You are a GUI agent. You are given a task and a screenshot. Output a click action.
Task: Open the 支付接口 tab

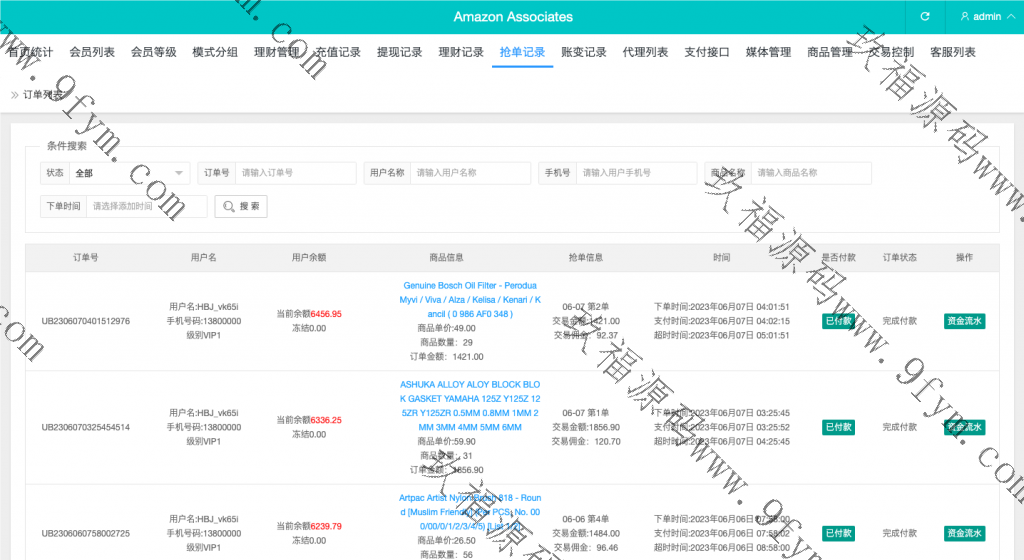[x=707, y=52]
